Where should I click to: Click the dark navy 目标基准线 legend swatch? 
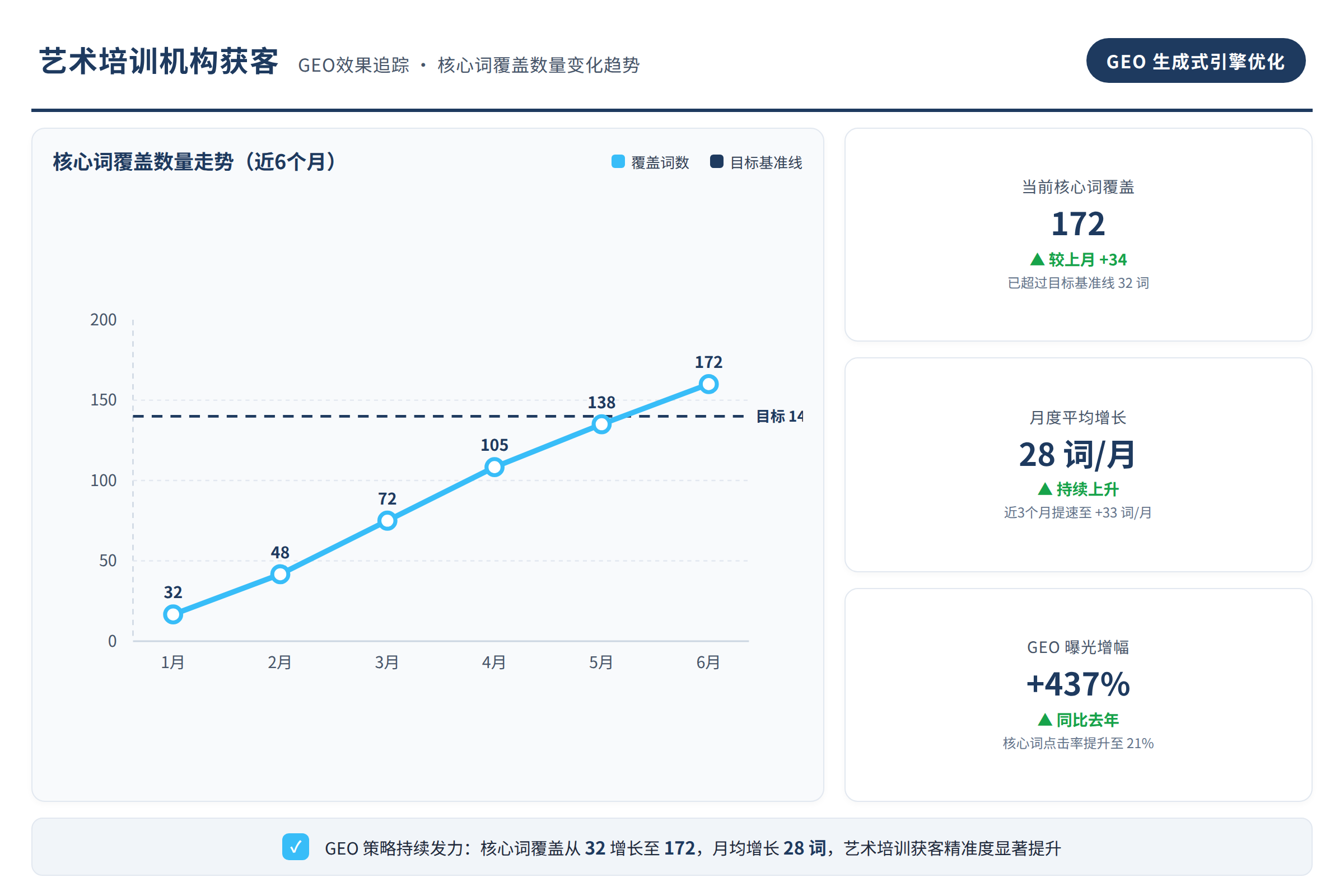point(717,162)
